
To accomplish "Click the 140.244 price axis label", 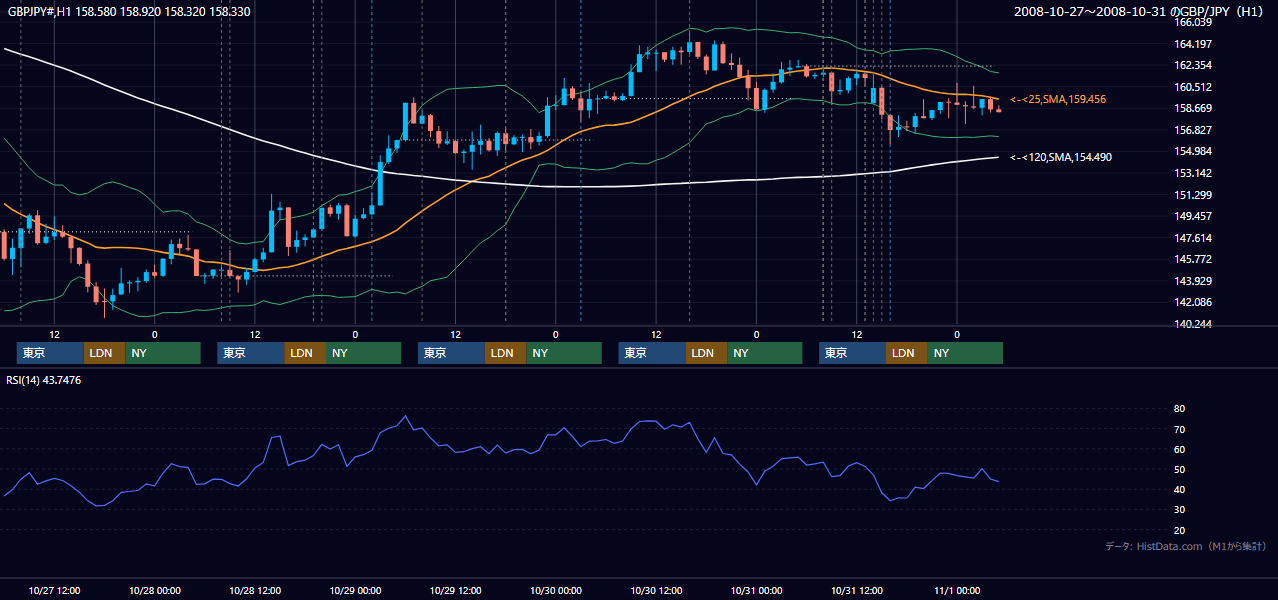I will point(1193,324).
